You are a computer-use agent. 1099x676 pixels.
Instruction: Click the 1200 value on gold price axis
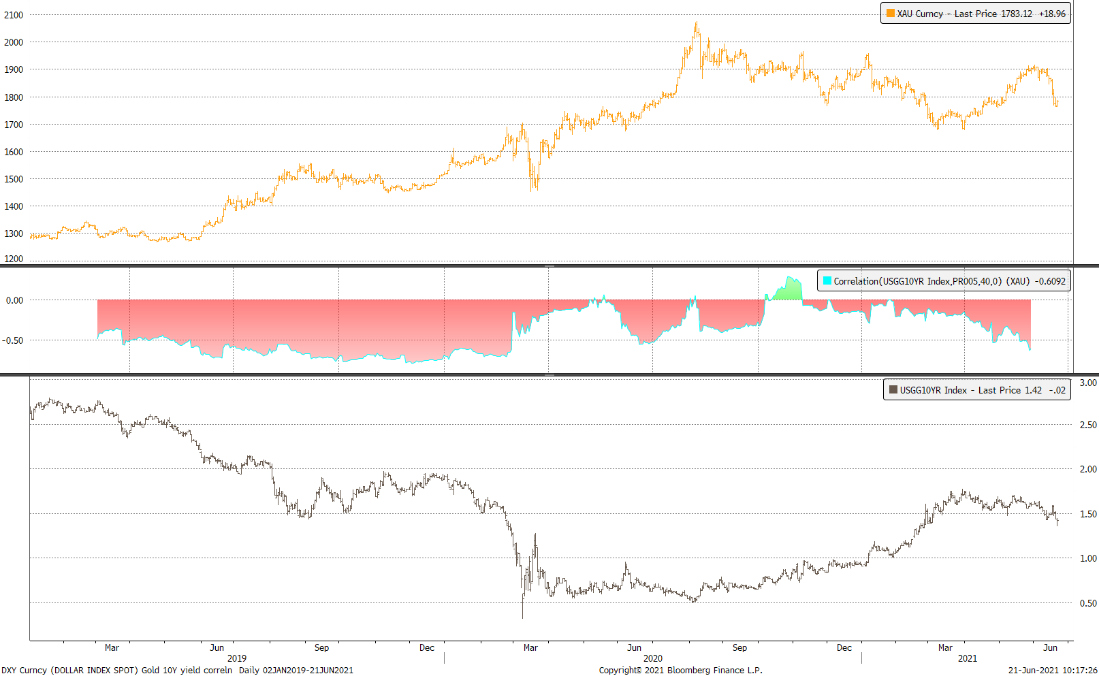click(x=14, y=259)
